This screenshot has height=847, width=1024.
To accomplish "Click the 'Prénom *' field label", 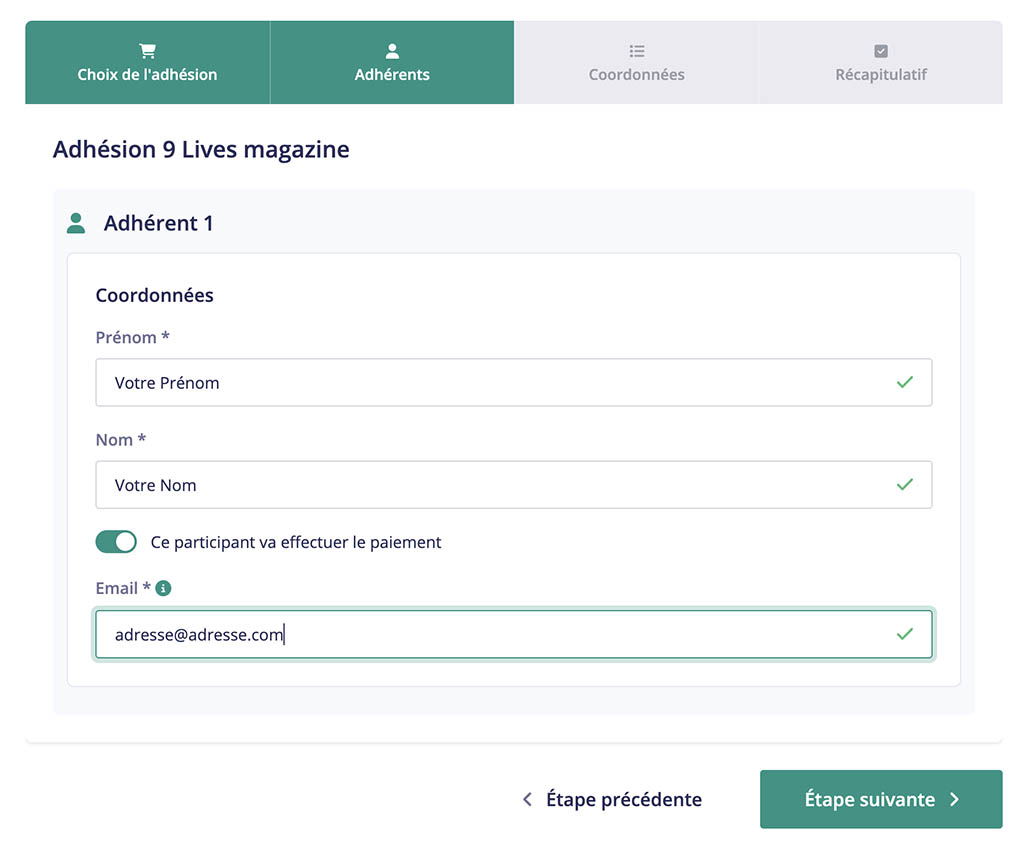I will point(133,338).
